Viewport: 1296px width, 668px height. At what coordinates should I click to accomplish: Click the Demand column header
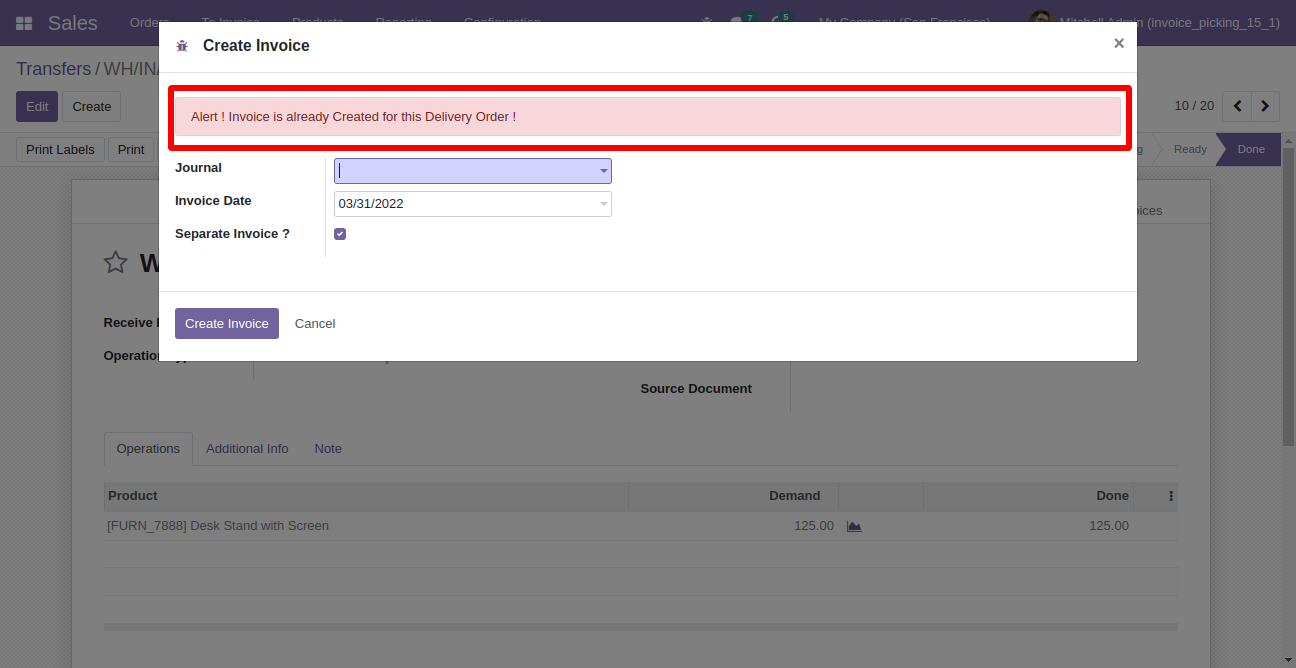(734, 496)
